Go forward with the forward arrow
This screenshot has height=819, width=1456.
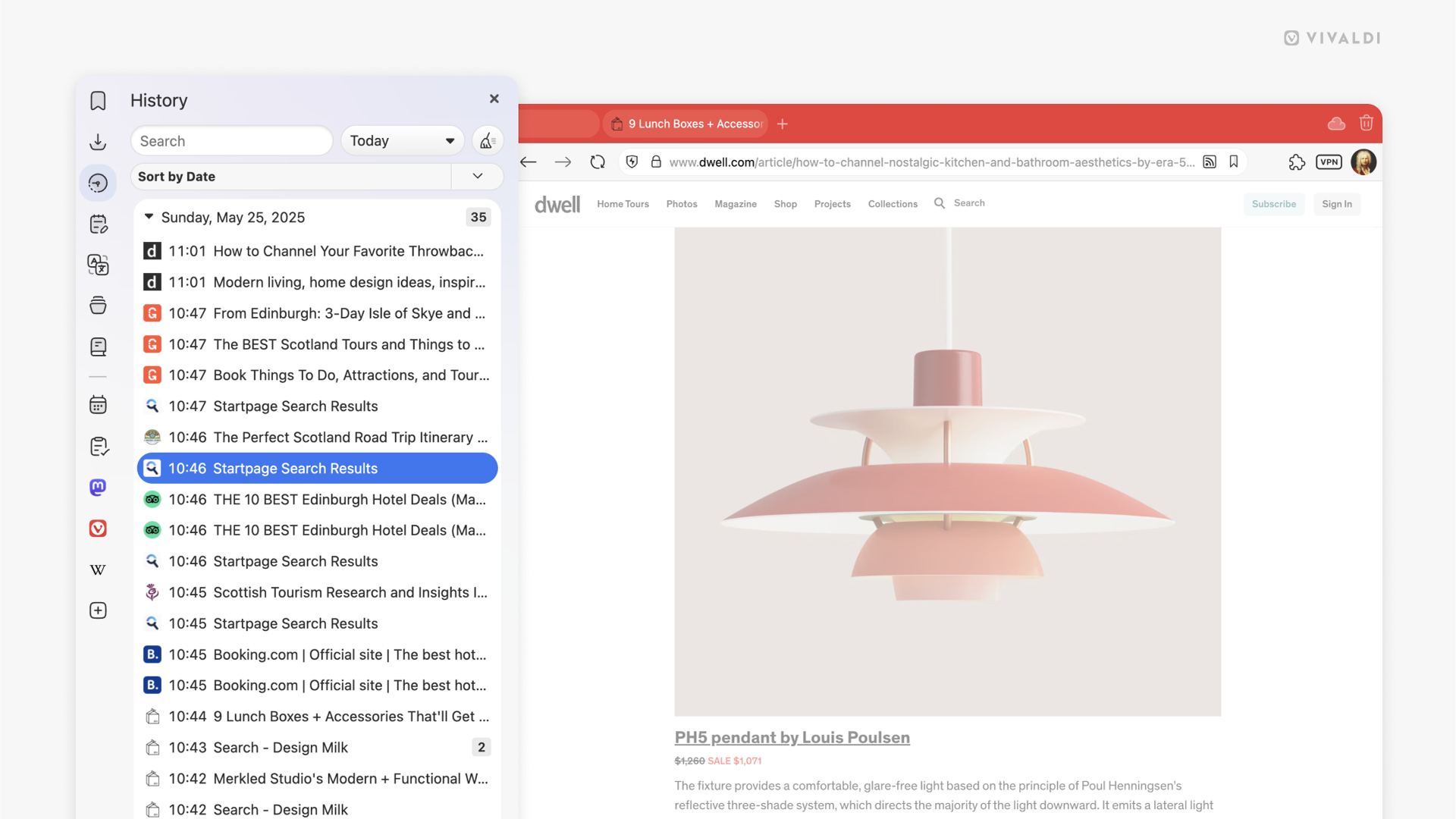tap(563, 162)
